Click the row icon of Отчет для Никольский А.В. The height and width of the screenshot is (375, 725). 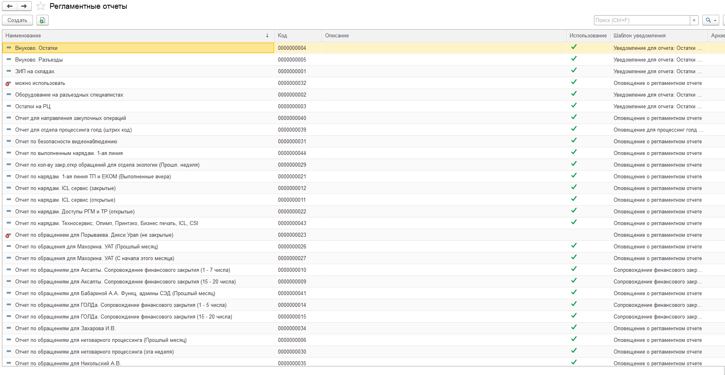pos(9,363)
